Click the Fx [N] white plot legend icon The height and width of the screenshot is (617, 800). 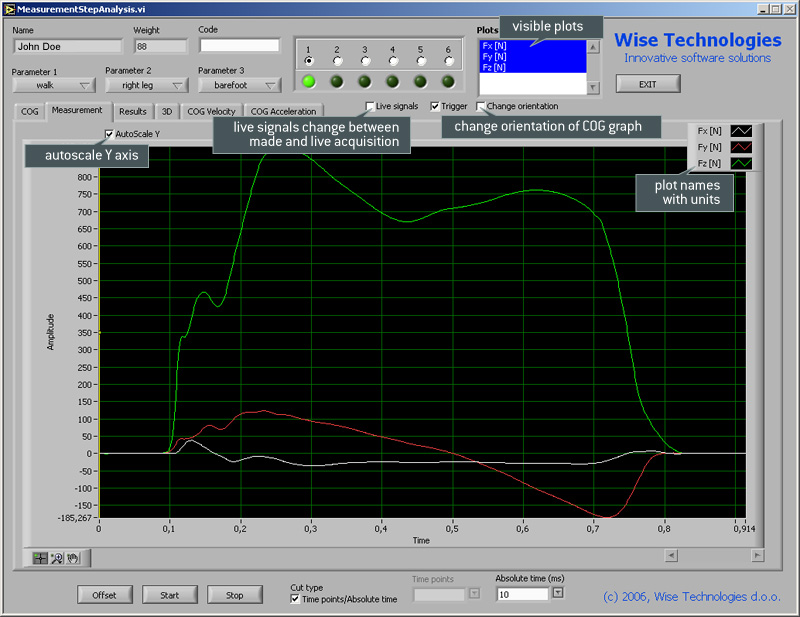tap(741, 131)
